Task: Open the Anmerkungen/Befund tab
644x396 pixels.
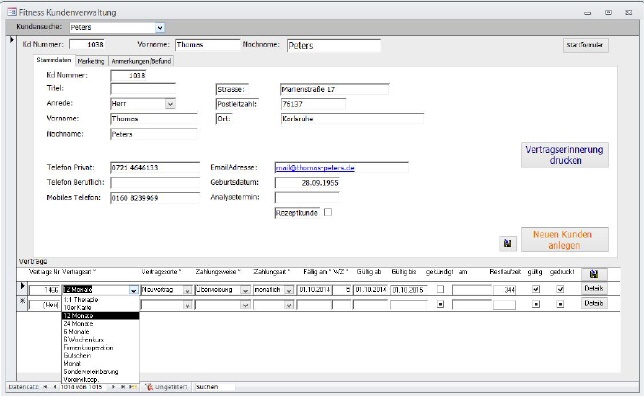Action: [141, 61]
